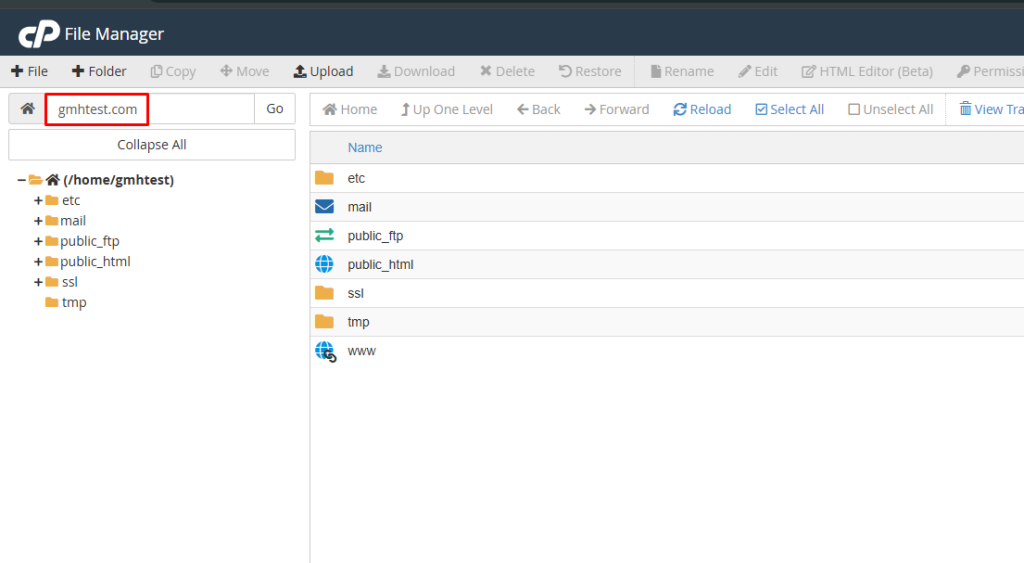1024x563 pixels.
Task: Expand the ssl folder in tree
Action: pyautogui.click(x=38, y=282)
